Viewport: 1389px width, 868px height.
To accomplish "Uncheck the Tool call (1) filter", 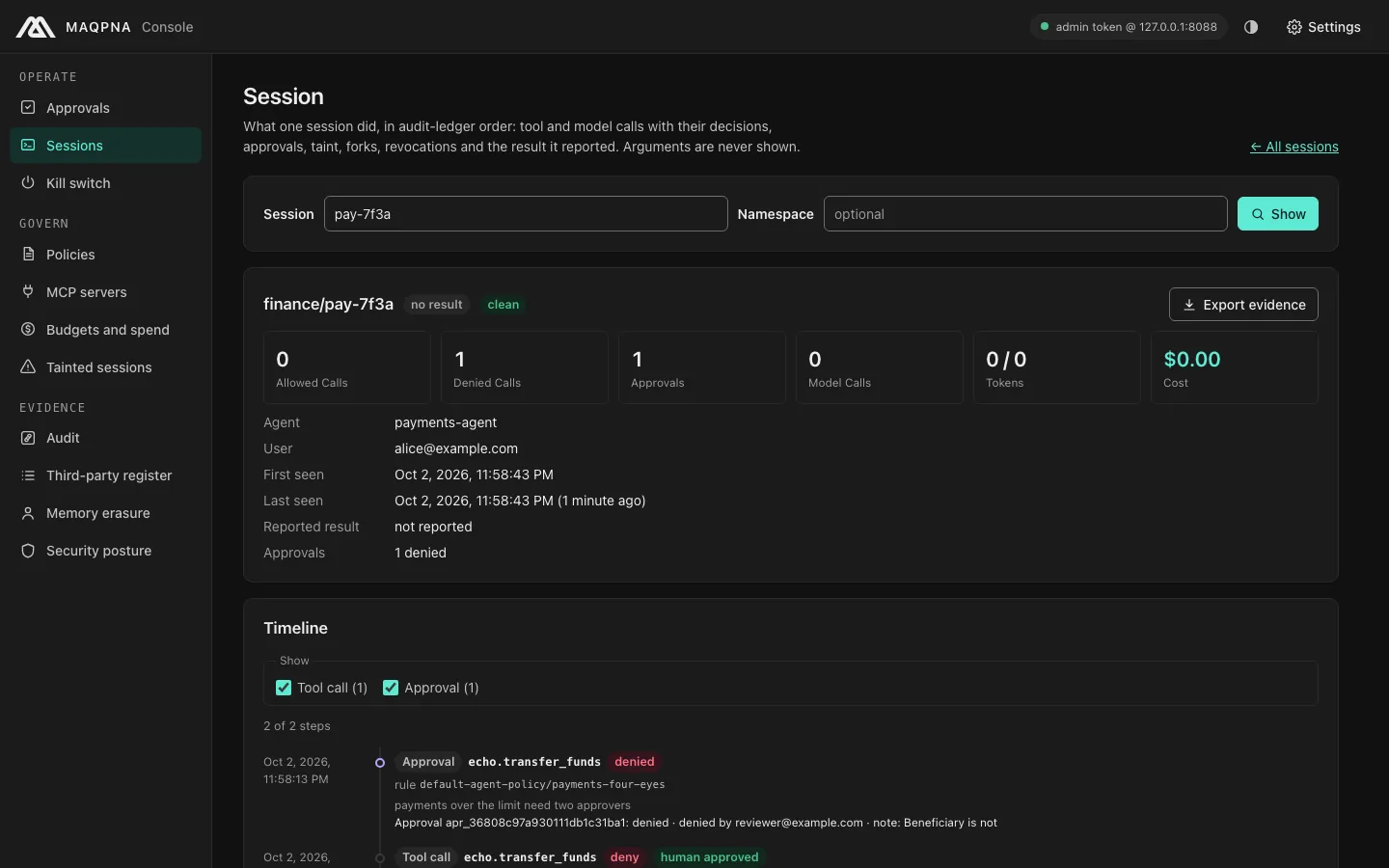I will [x=284, y=688].
